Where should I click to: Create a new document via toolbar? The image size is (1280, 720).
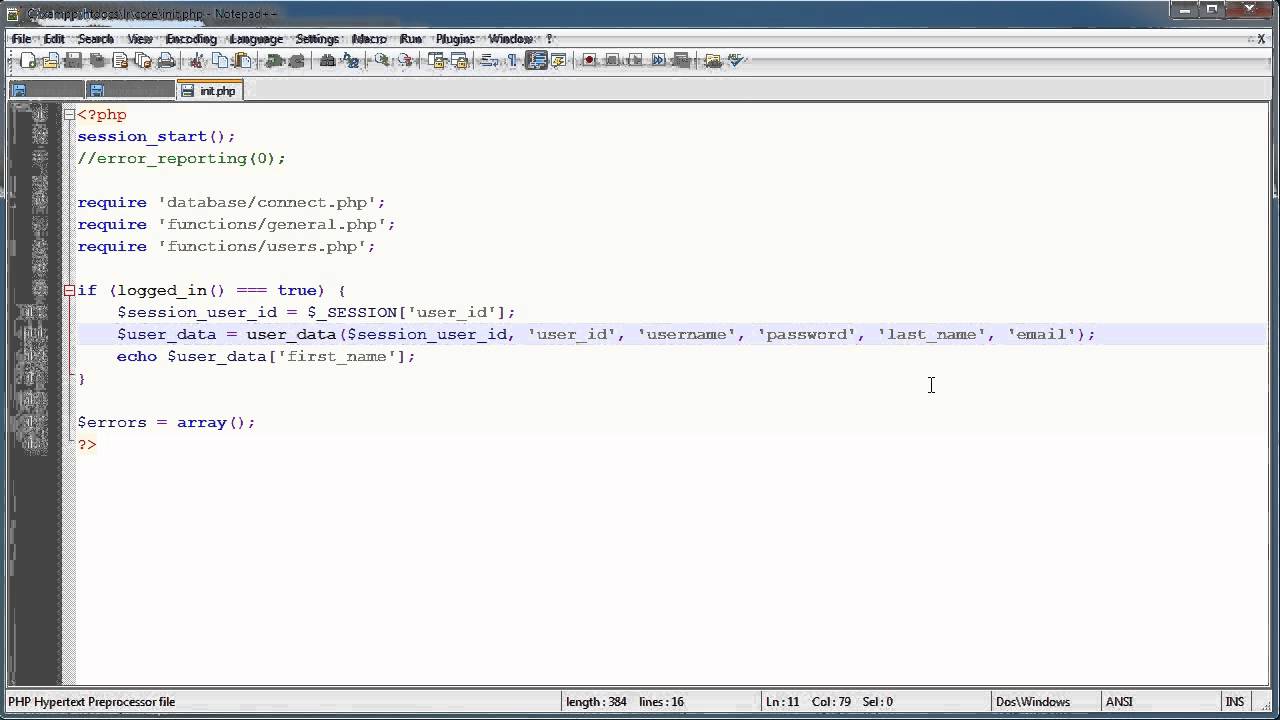point(28,61)
